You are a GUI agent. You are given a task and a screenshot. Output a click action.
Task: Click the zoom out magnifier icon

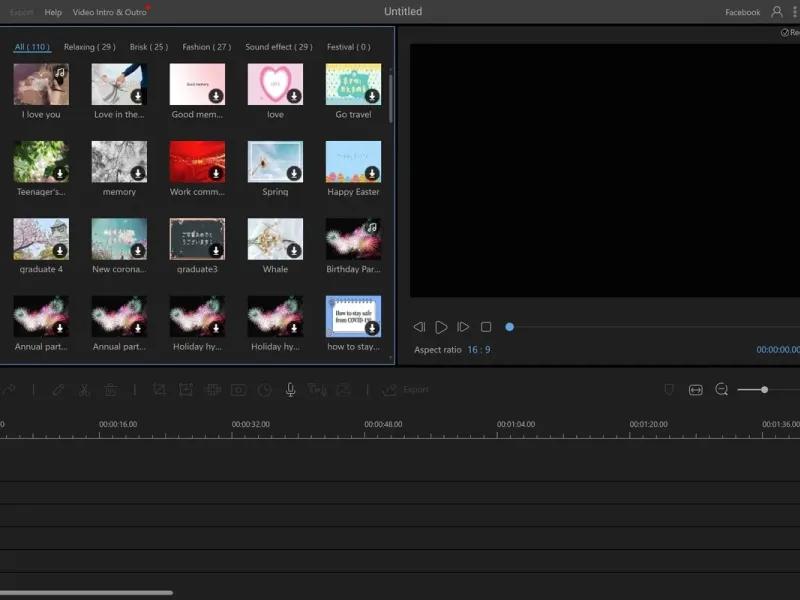tap(721, 390)
